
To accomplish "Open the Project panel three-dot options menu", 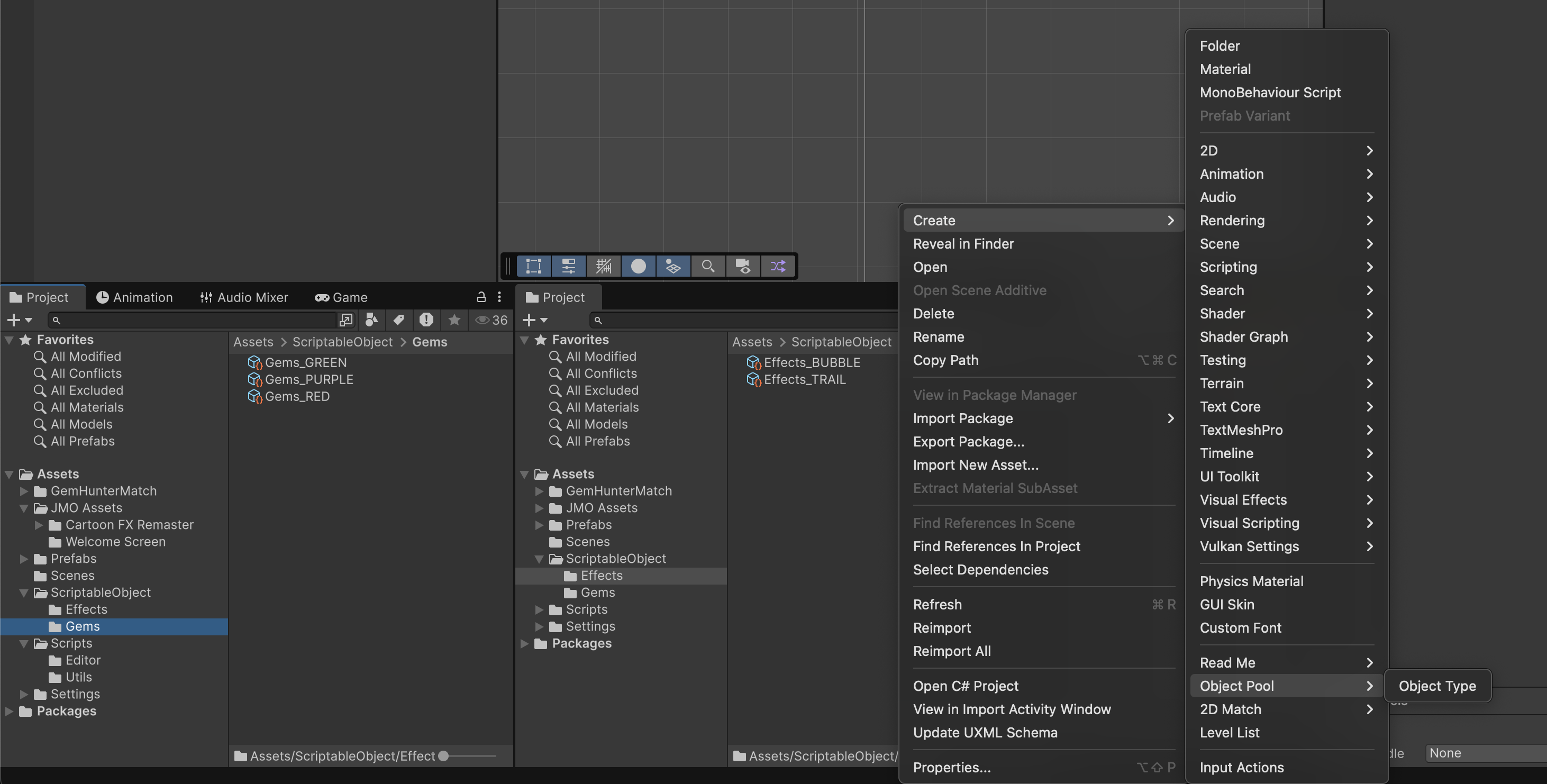I will coord(499,297).
